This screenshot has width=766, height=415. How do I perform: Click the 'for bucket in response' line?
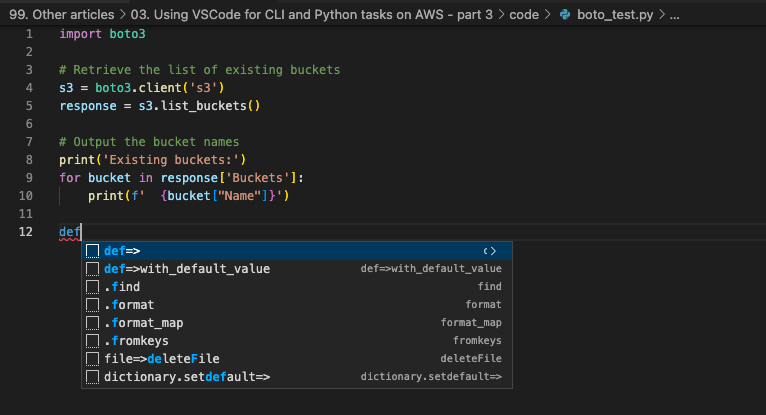pyautogui.click(x=181, y=178)
